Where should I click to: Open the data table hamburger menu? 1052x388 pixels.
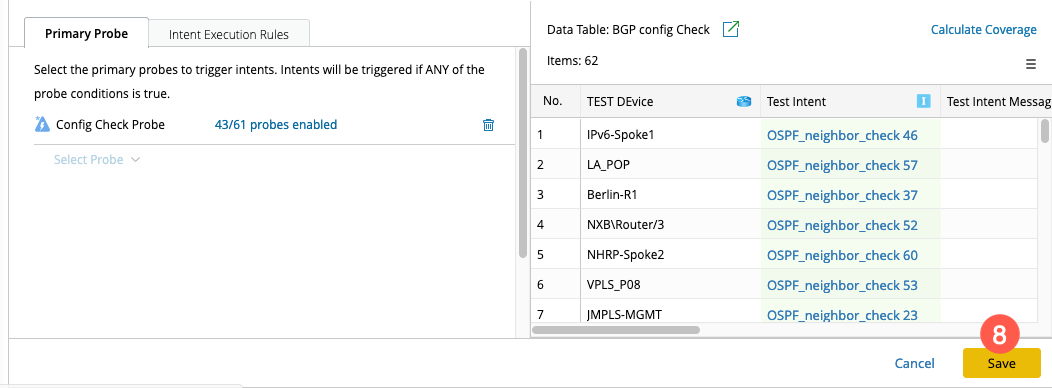(1031, 64)
